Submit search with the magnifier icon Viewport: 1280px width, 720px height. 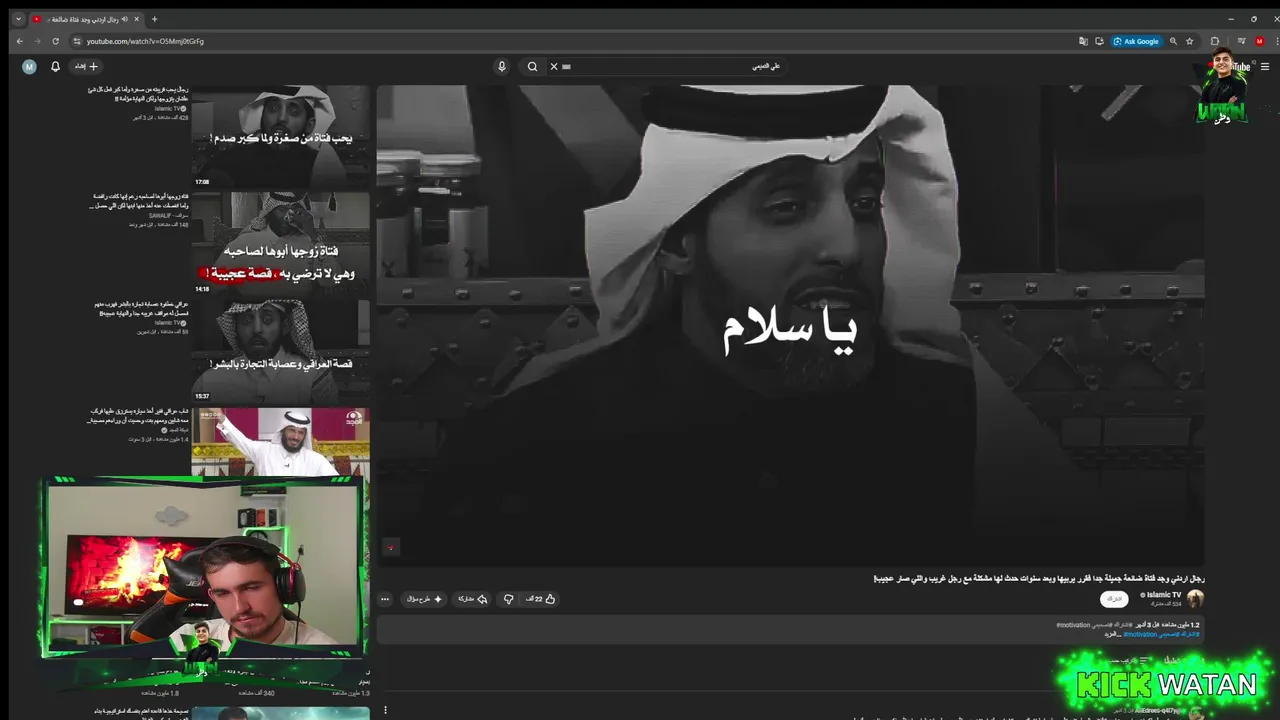tap(532, 66)
